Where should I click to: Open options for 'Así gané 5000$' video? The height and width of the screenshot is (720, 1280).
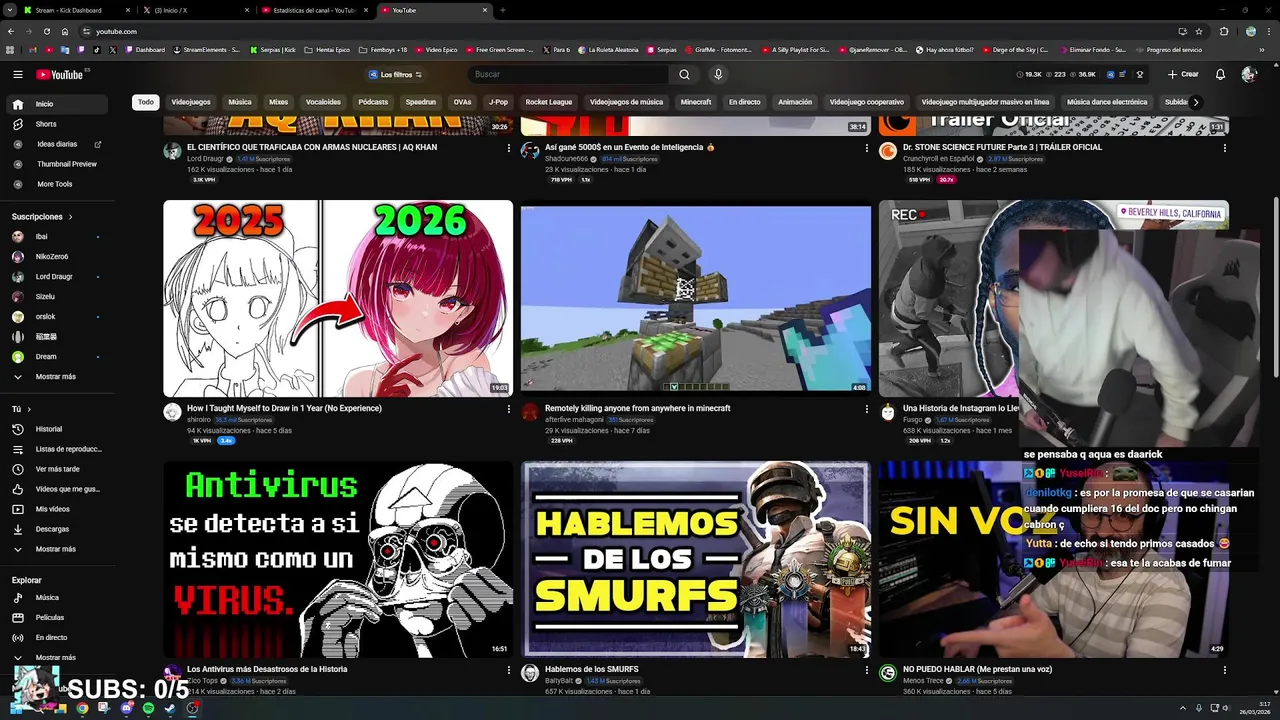pyautogui.click(x=866, y=148)
